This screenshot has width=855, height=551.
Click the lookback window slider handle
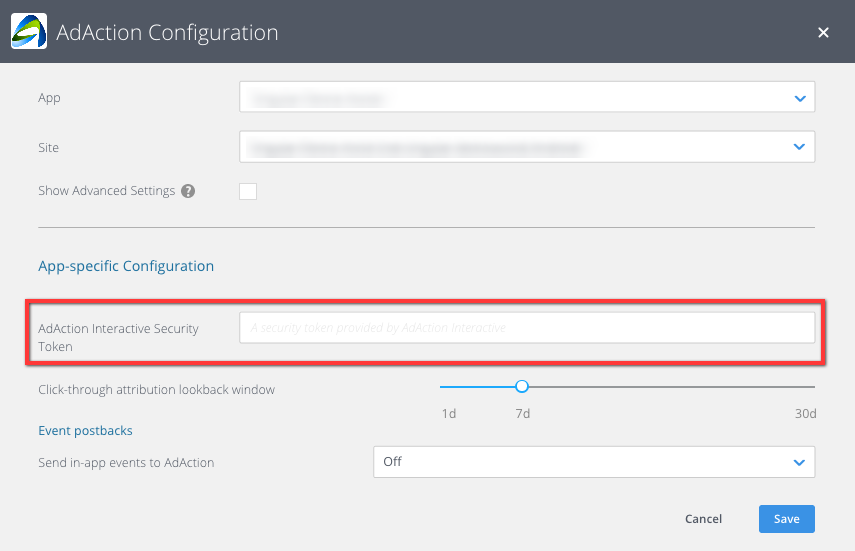coord(522,387)
